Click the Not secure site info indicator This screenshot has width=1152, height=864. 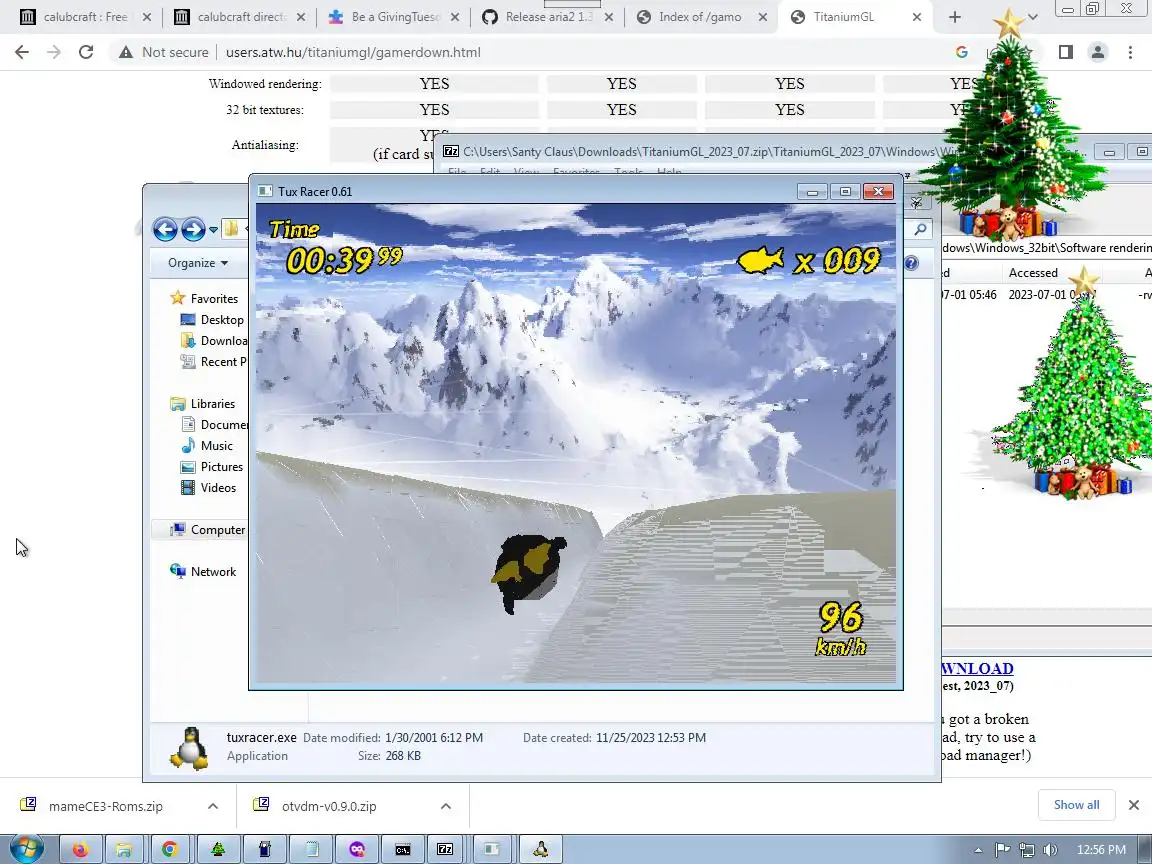(x=163, y=52)
